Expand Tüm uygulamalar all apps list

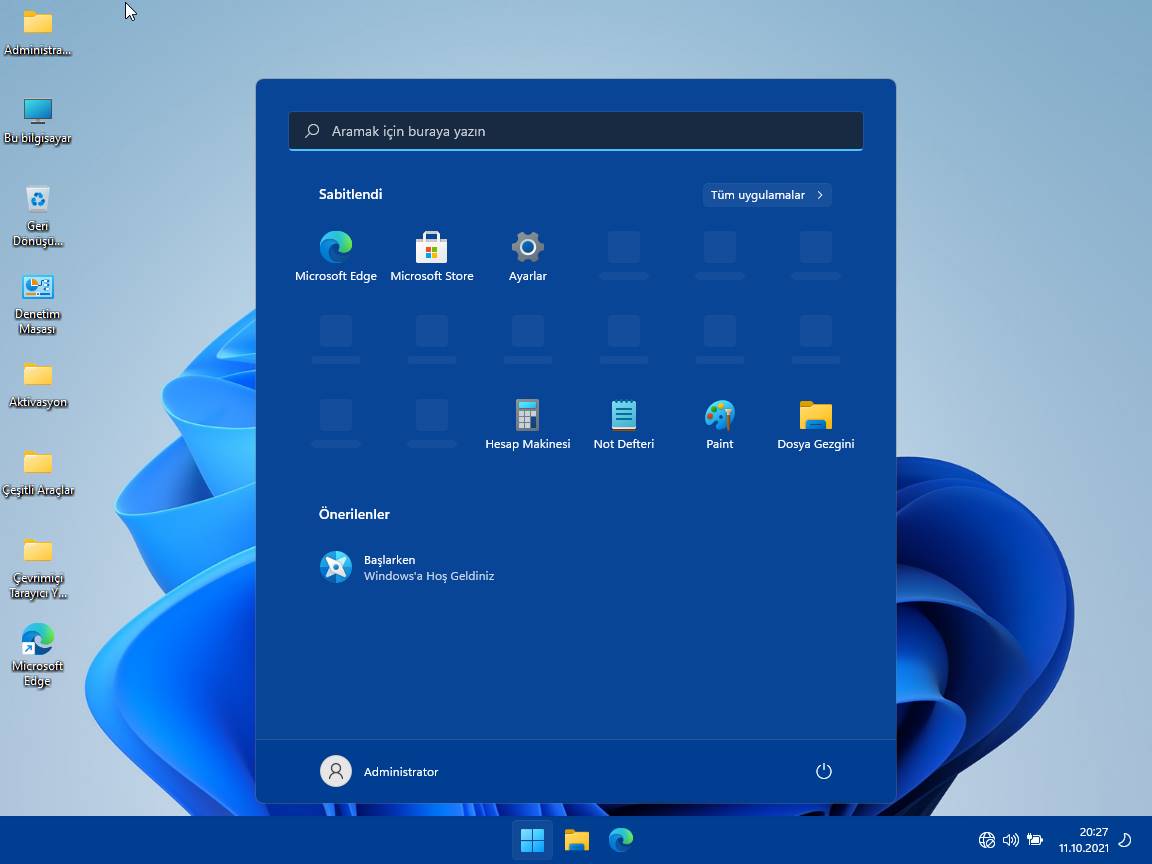(x=767, y=195)
